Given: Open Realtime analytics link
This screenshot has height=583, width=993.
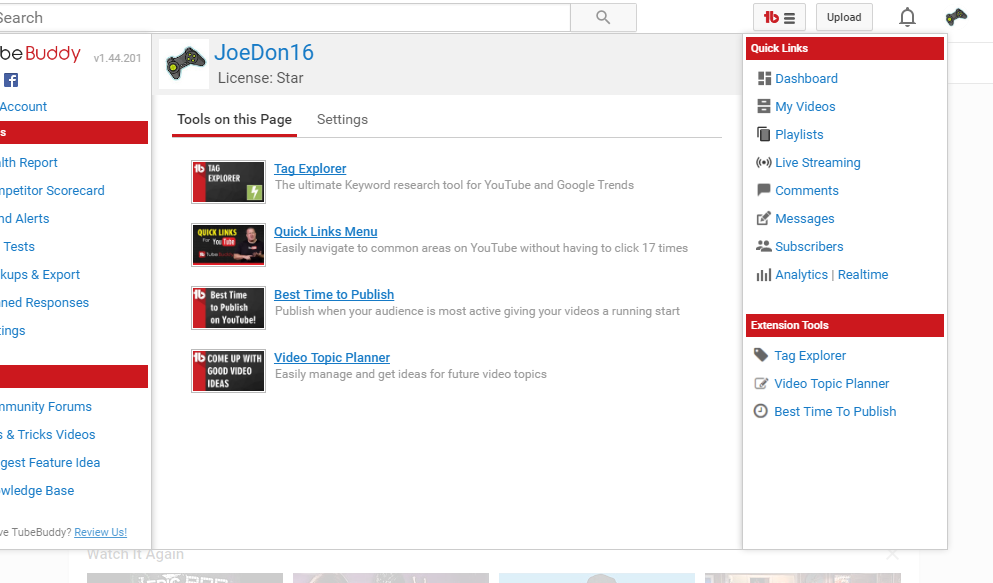Looking at the screenshot, I should [863, 275].
